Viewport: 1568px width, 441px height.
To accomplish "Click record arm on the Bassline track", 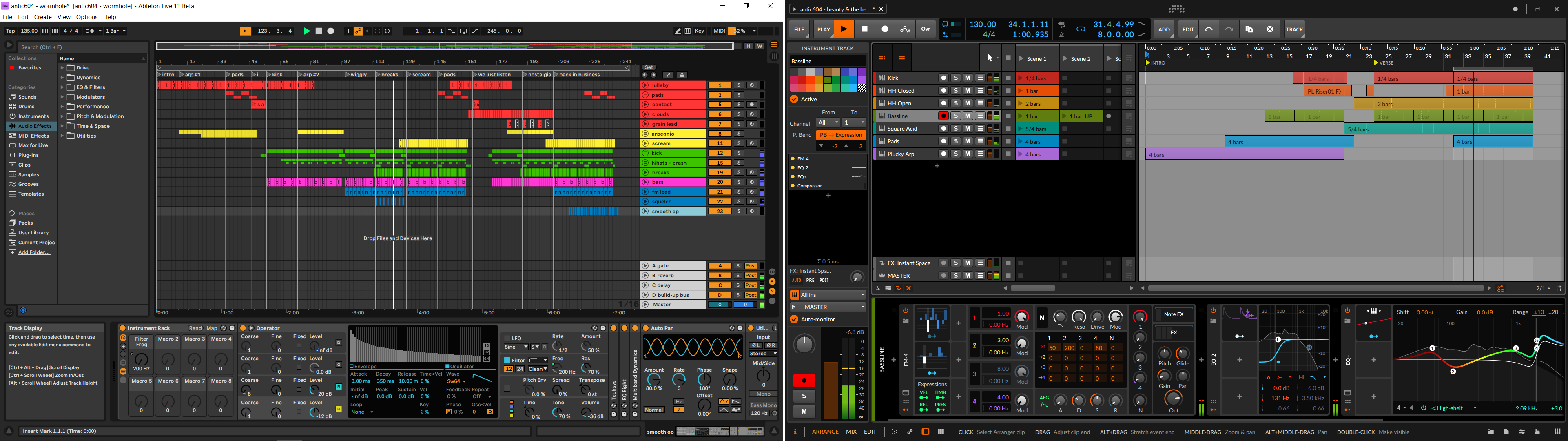I will [x=943, y=116].
